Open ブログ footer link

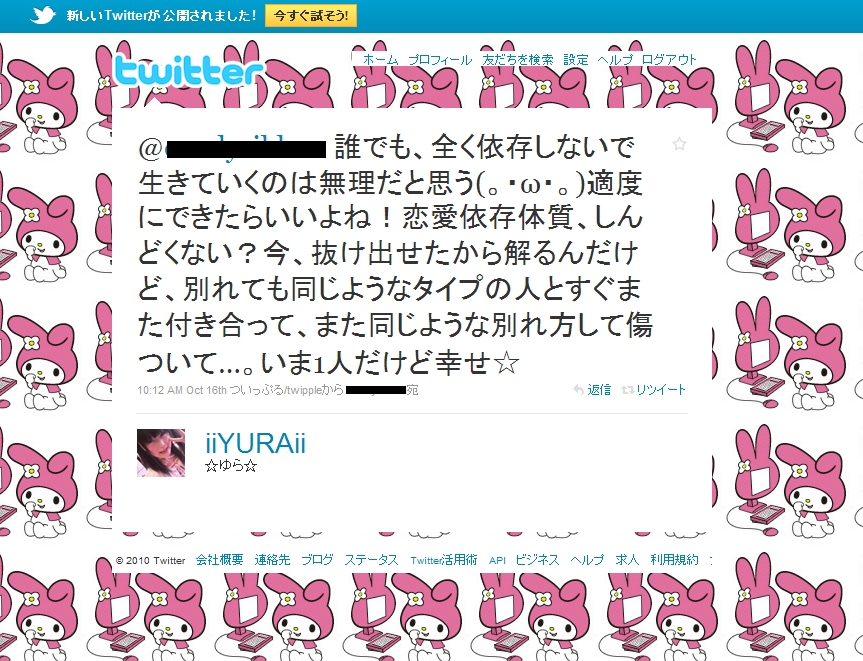[317, 560]
